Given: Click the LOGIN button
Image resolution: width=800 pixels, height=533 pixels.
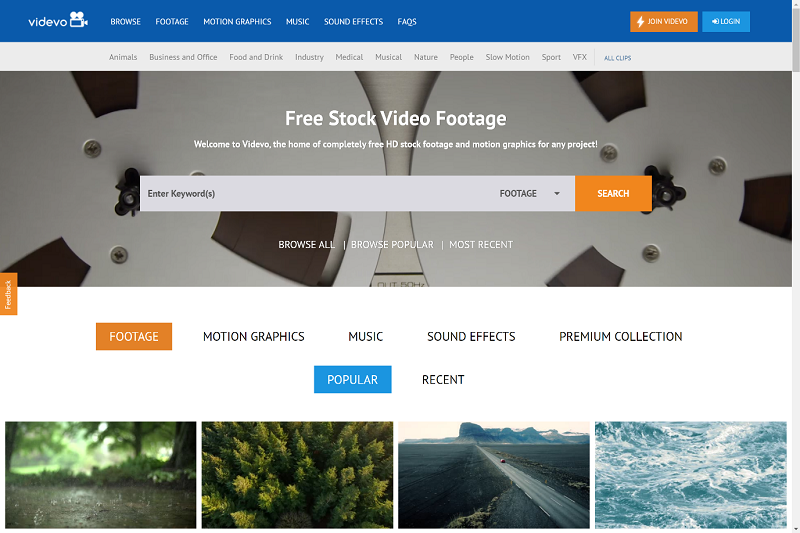Looking at the screenshot, I should point(726,21).
